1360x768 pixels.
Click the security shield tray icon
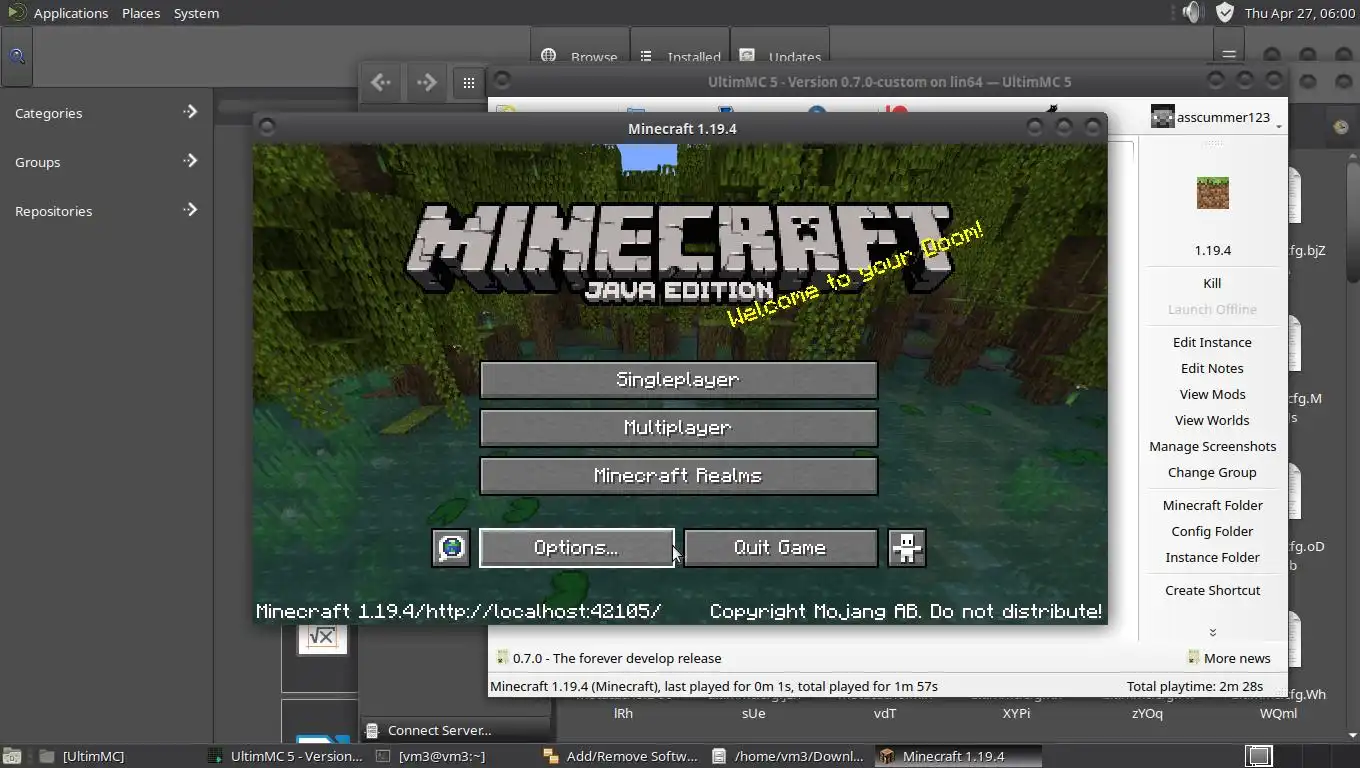(x=1225, y=12)
